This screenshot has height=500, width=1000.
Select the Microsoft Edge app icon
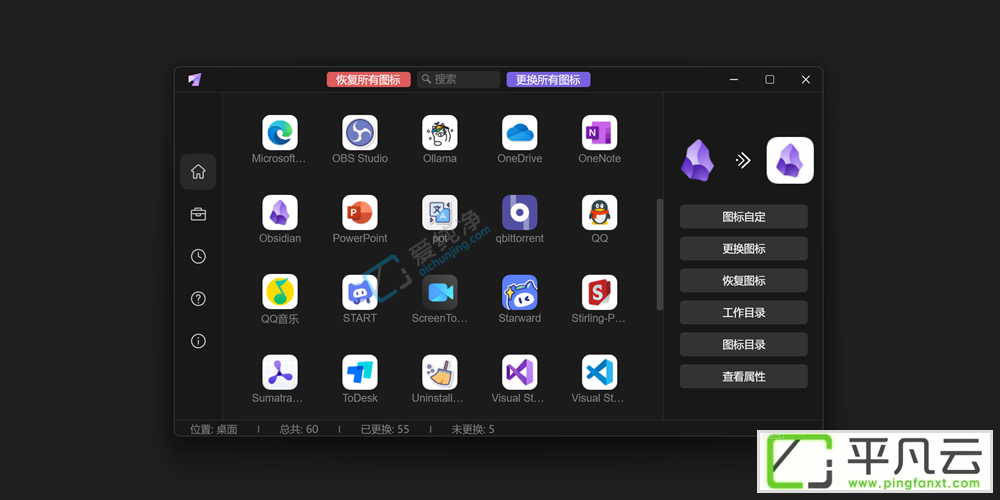280,133
